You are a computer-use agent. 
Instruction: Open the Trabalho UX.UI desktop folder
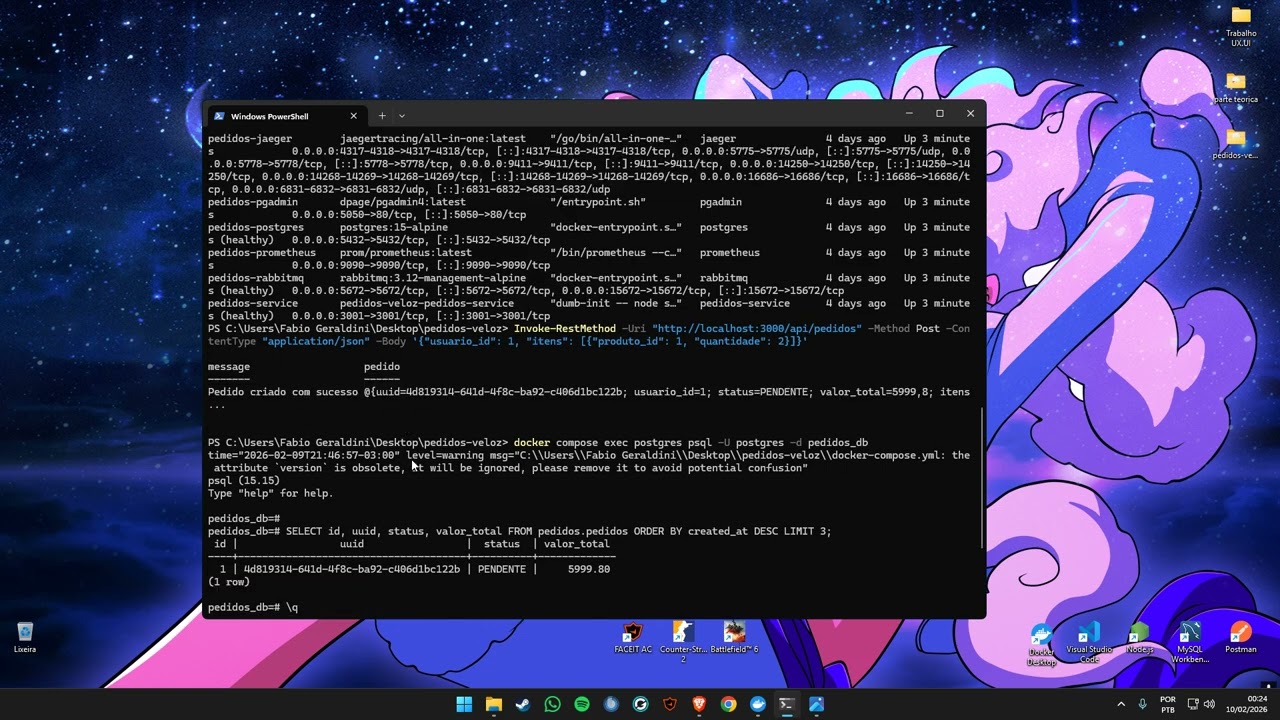point(1240,26)
